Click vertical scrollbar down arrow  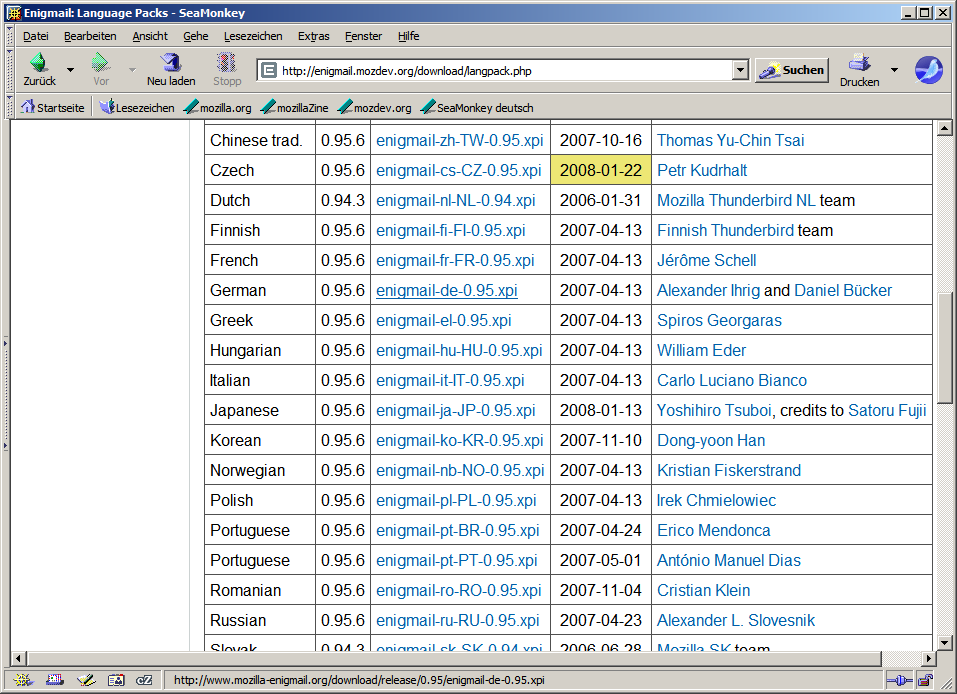[945, 642]
